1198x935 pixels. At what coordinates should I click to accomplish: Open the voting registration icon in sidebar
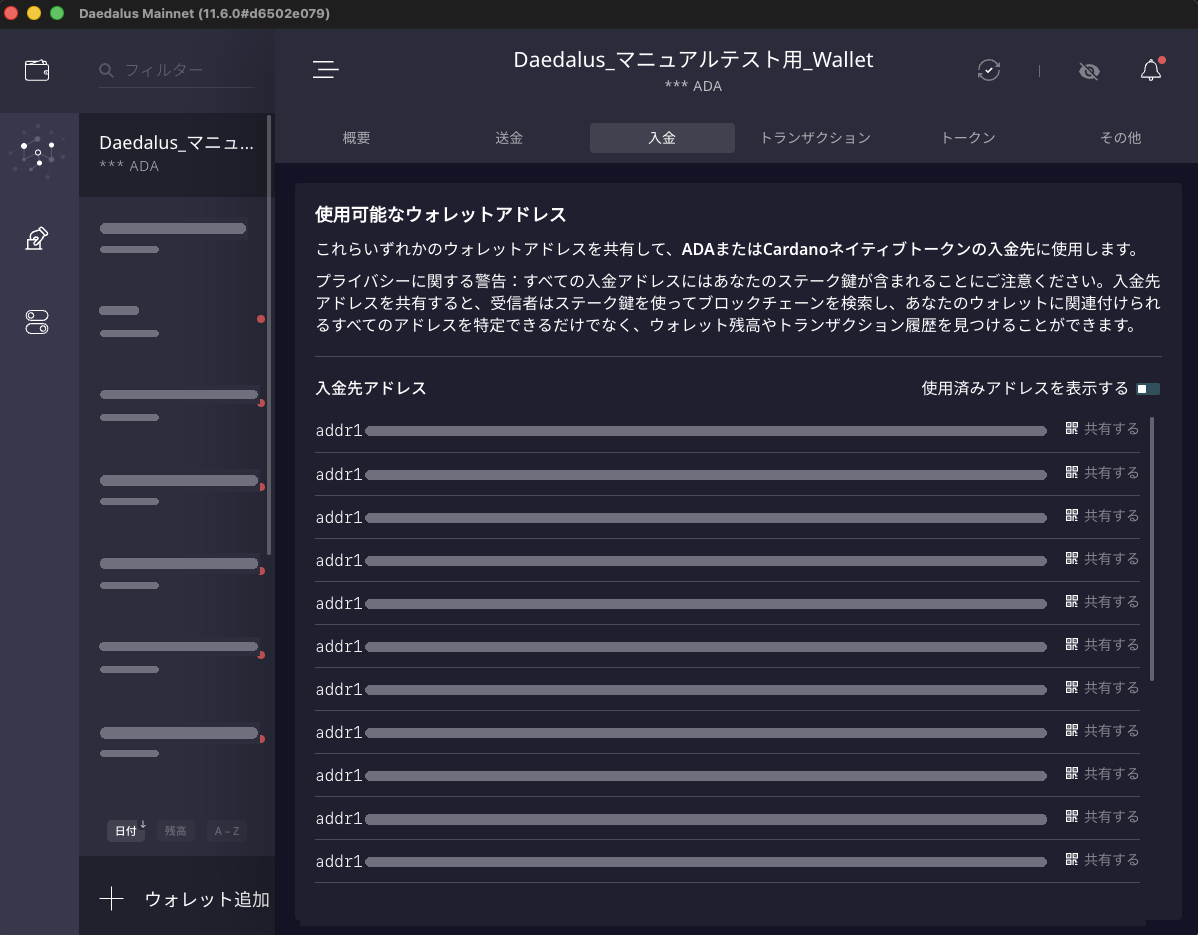tap(37, 238)
